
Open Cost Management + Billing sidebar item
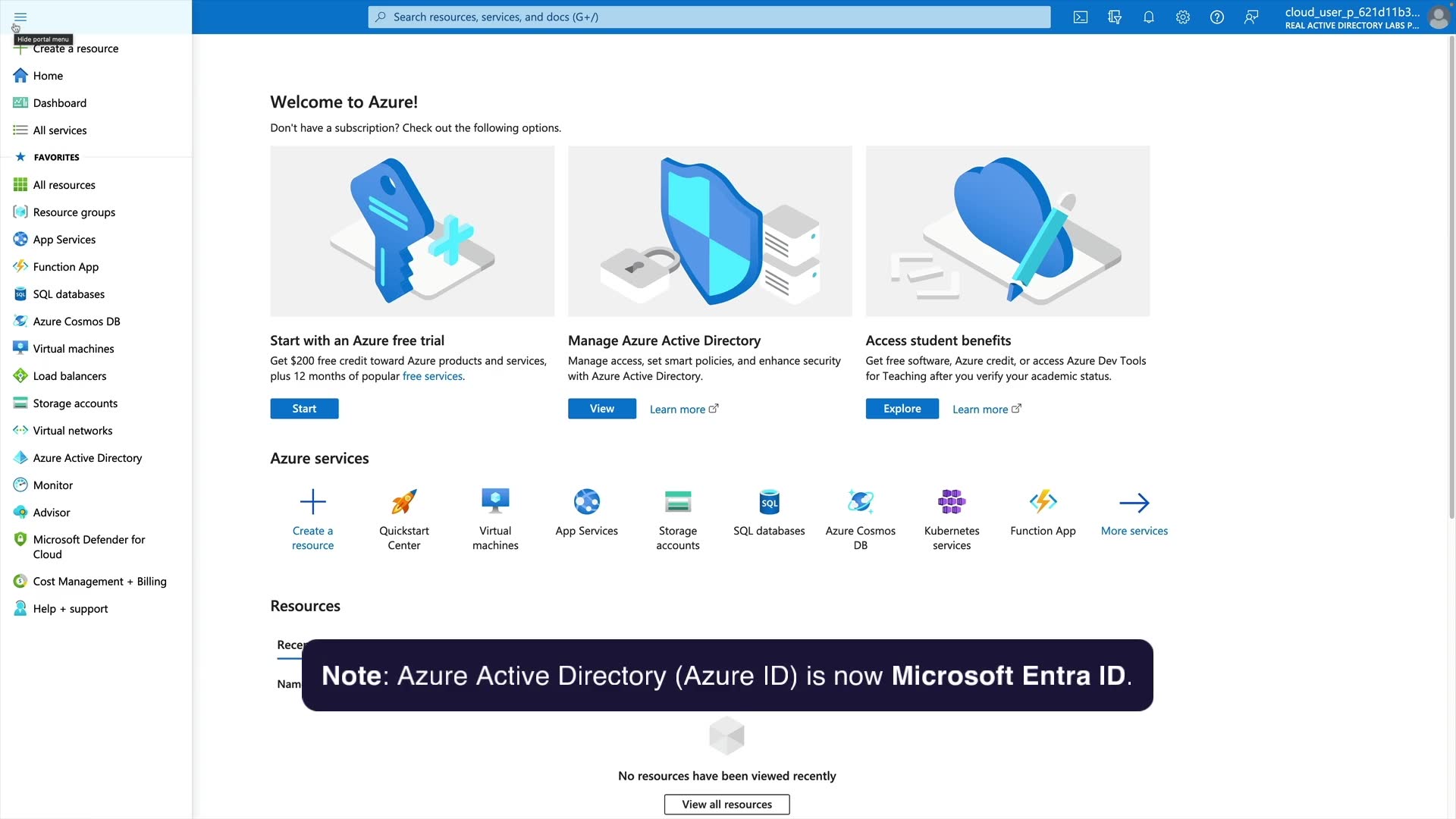99,582
